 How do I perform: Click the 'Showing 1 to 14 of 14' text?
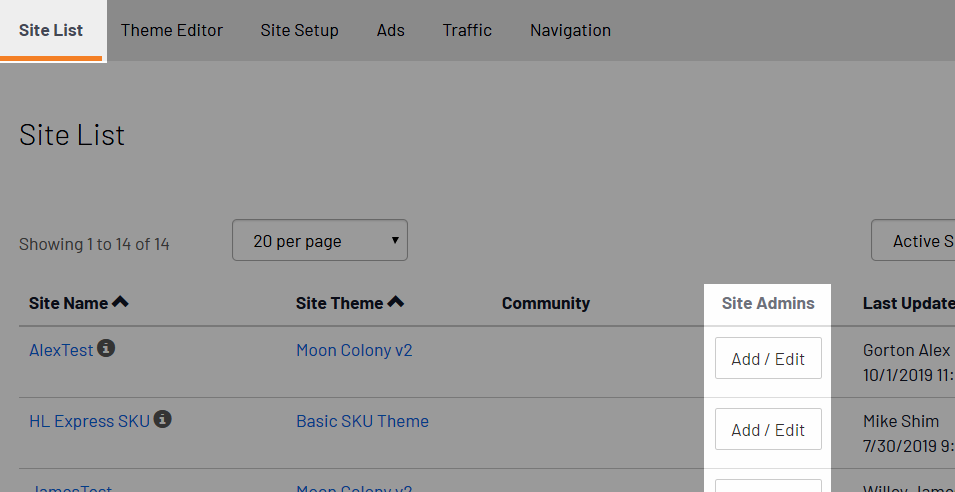point(94,244)
